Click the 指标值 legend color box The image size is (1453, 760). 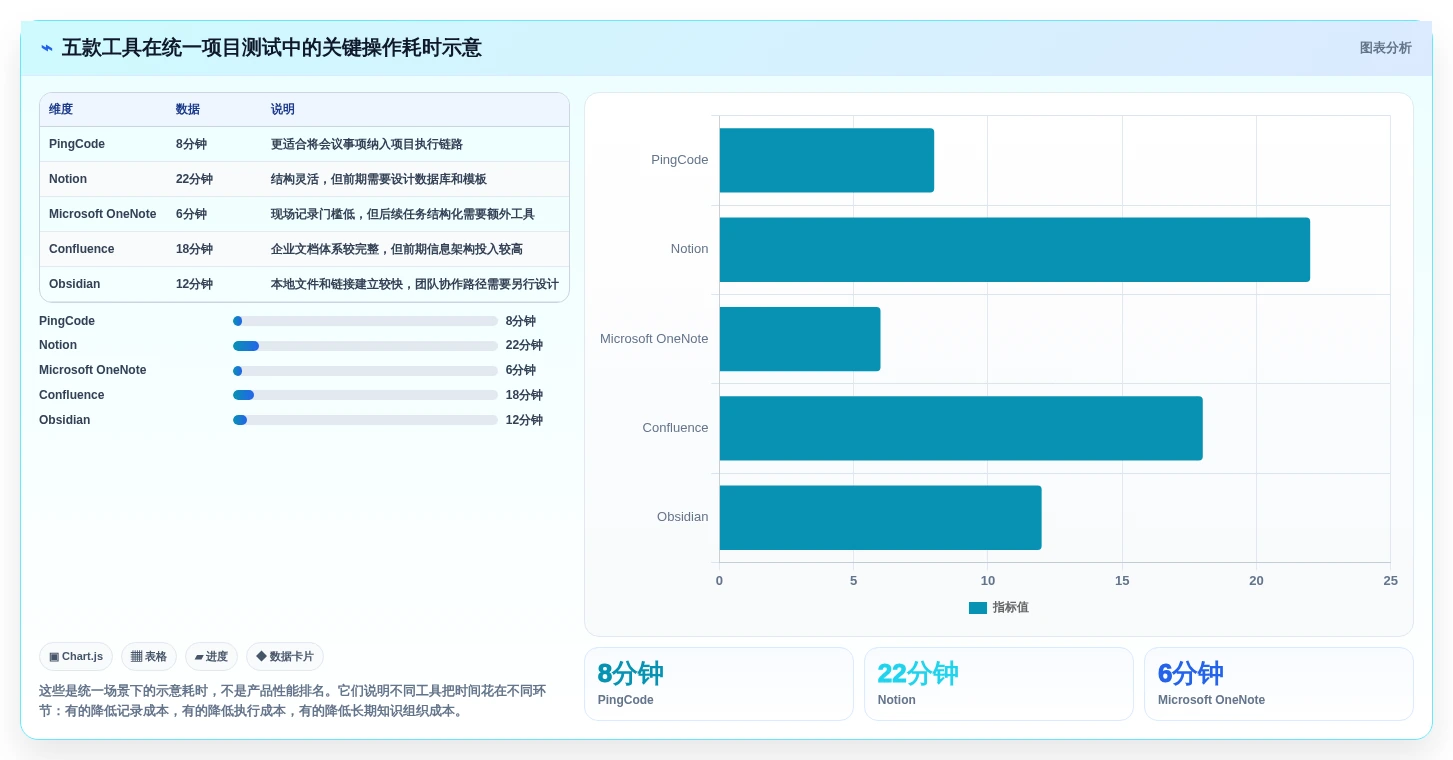[x=978, y=608]
